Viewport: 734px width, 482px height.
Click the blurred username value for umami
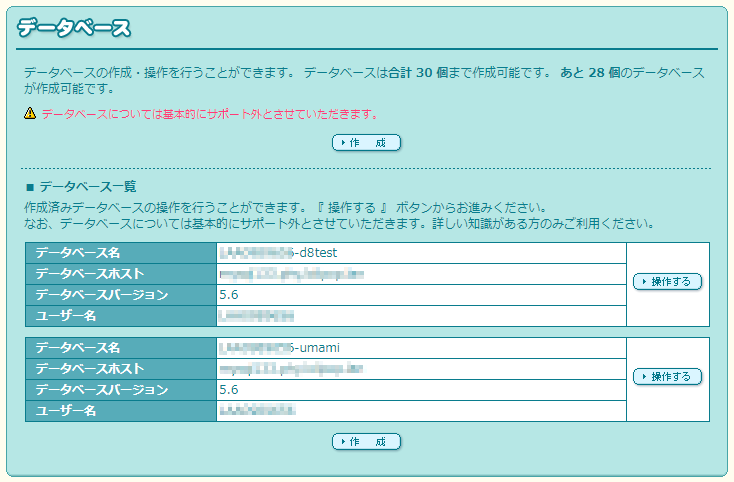click(x=257, y=411)
